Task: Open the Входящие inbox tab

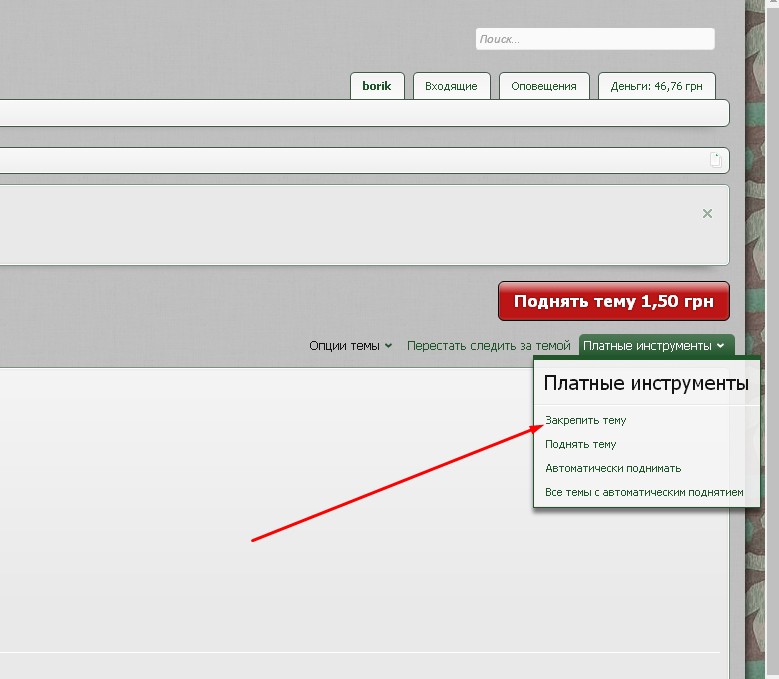Action: [452, 86]
